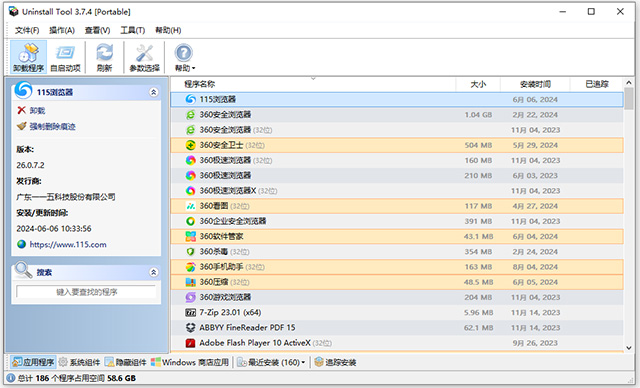Select the 360压缩 icon
The image size is (640, 388).
point(191,282)
